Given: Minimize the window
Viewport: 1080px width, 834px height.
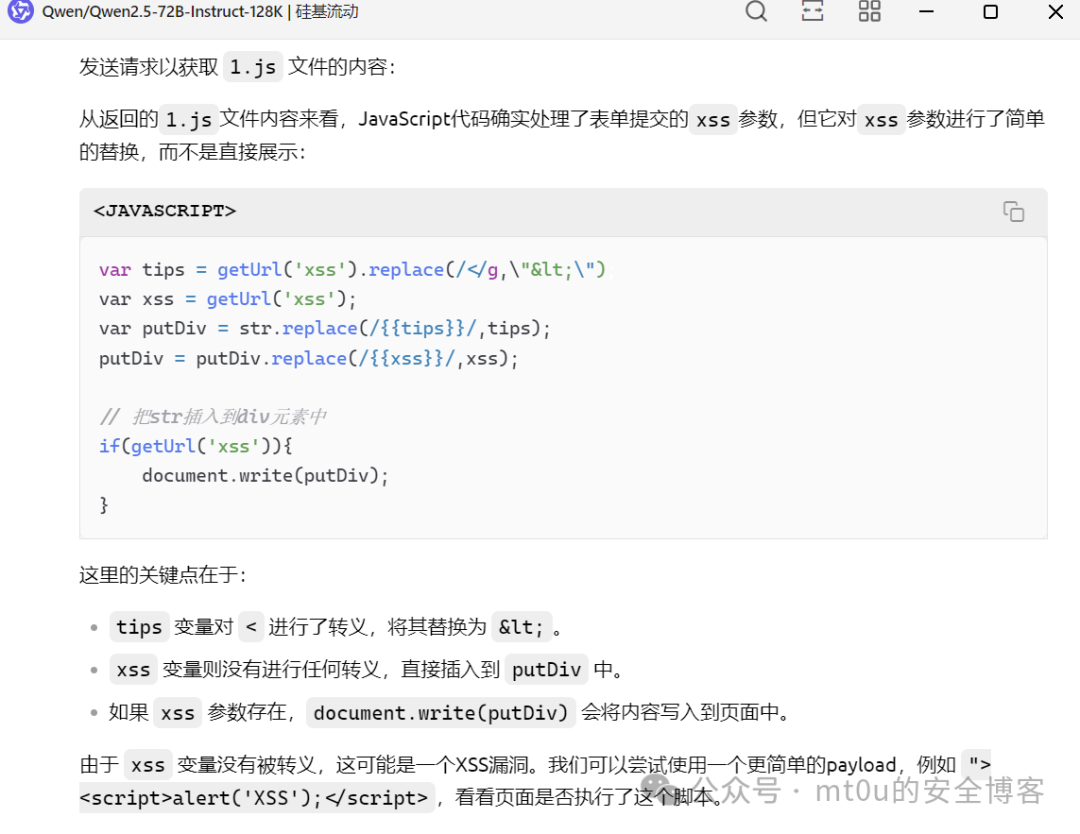Looking at the screenshot, I should click(x=926, y=12).
